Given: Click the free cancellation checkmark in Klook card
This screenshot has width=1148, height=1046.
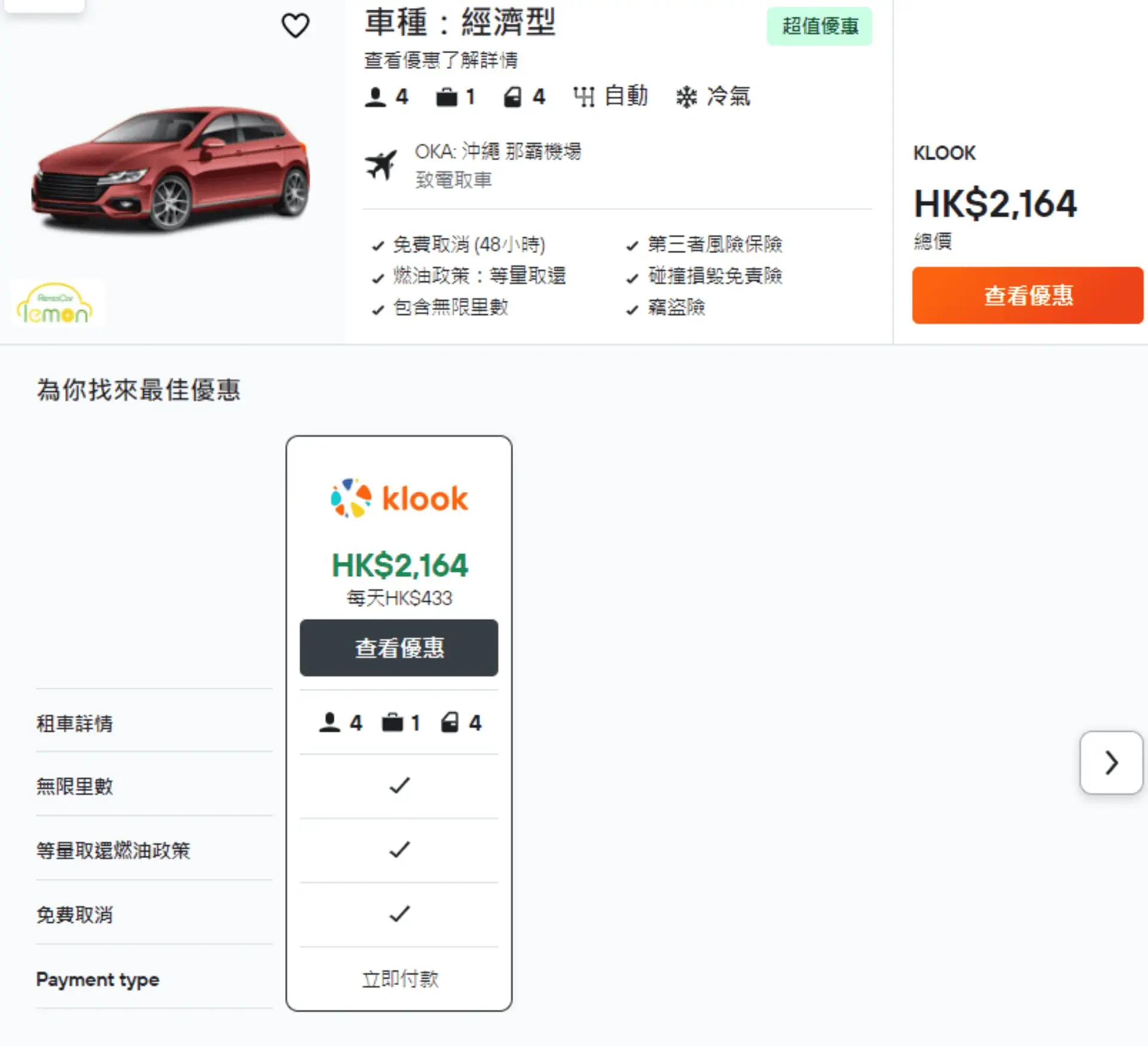Looking at the screenshot, I should click(399, 914).
